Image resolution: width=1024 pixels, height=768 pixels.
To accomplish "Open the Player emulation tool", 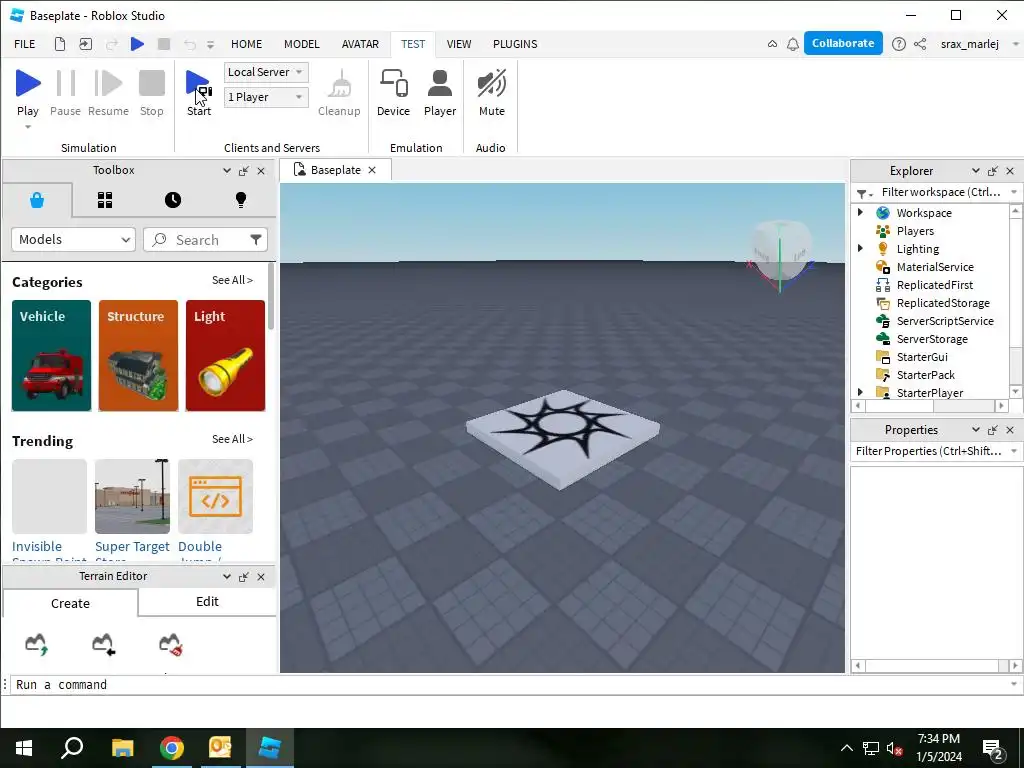I will tap(440, 93).
